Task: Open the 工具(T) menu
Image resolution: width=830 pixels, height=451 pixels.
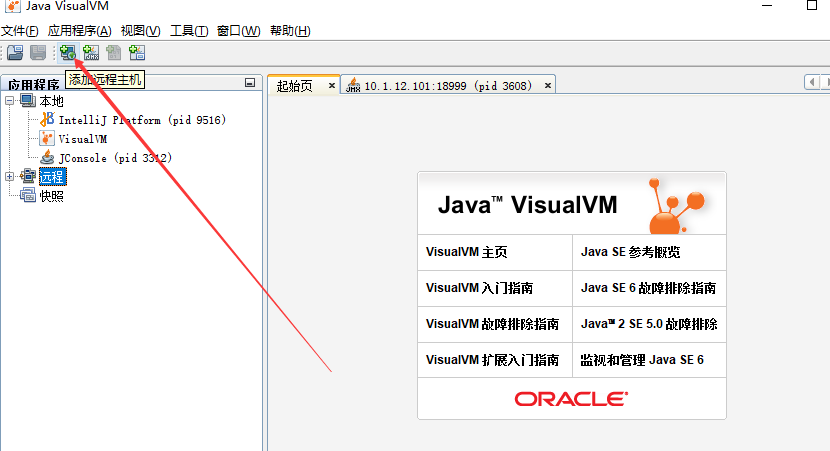Action: [x=189, y=31]
